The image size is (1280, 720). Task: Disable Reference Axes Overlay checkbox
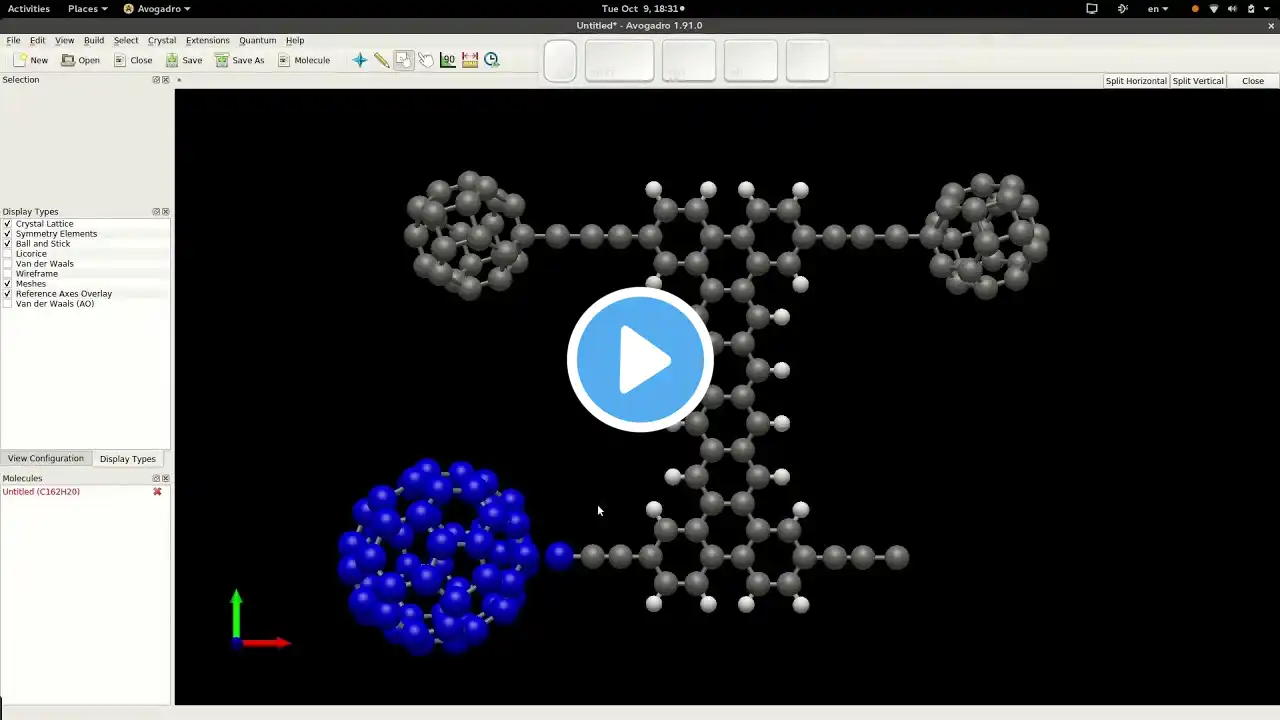tap(7, 294)
